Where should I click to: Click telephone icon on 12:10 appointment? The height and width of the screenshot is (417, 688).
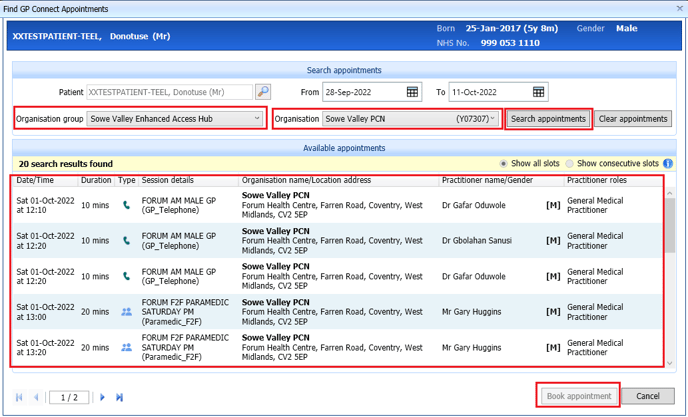click(x=127, y=206)
